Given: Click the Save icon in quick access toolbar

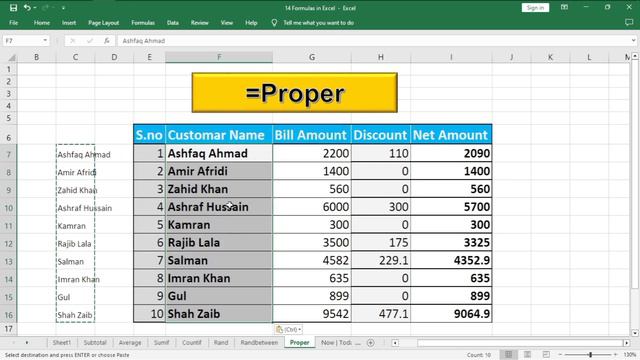Looking at the screenshot, I should 13,7.
